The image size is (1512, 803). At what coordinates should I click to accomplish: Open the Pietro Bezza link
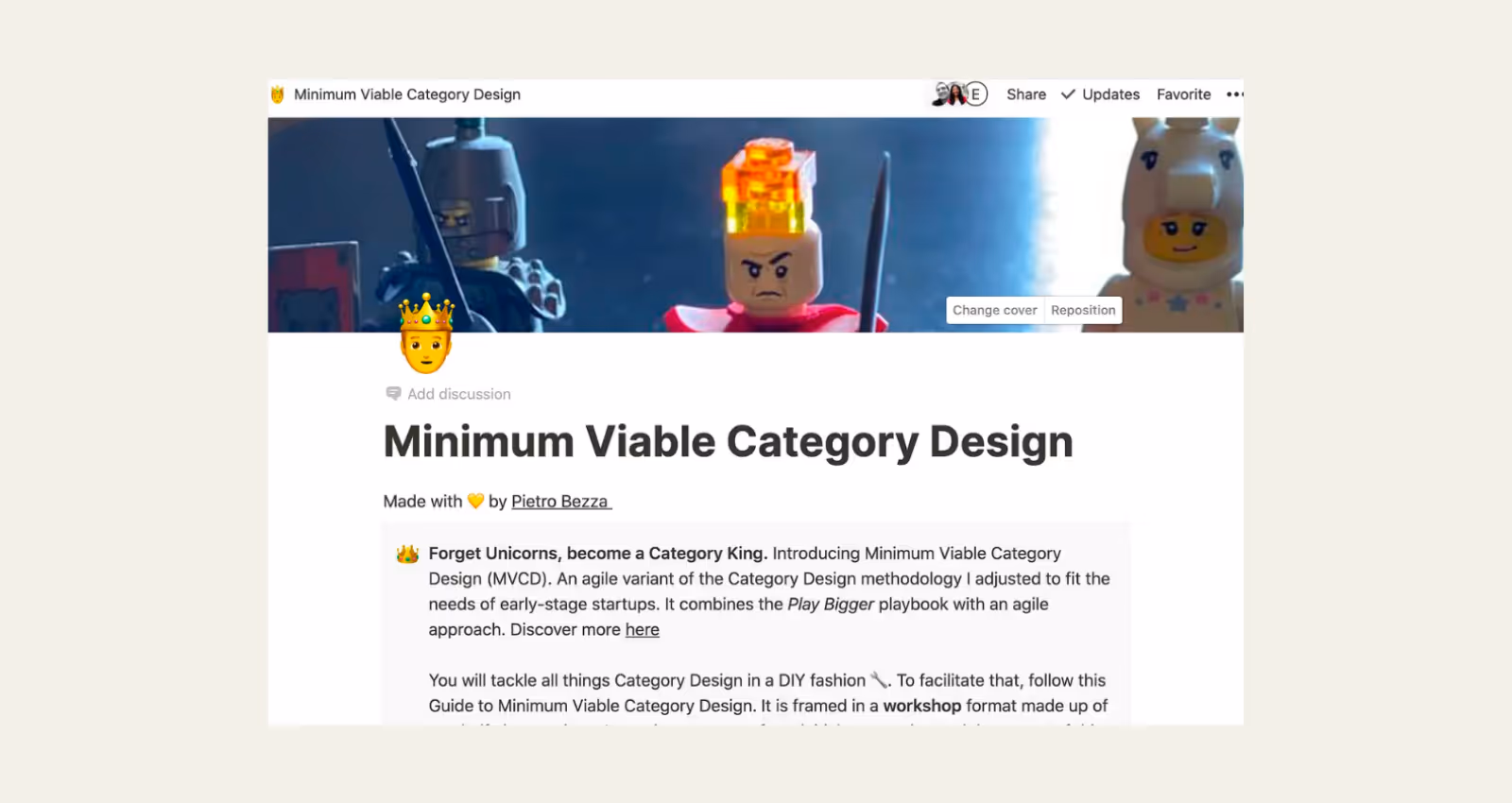coord(561,502)
